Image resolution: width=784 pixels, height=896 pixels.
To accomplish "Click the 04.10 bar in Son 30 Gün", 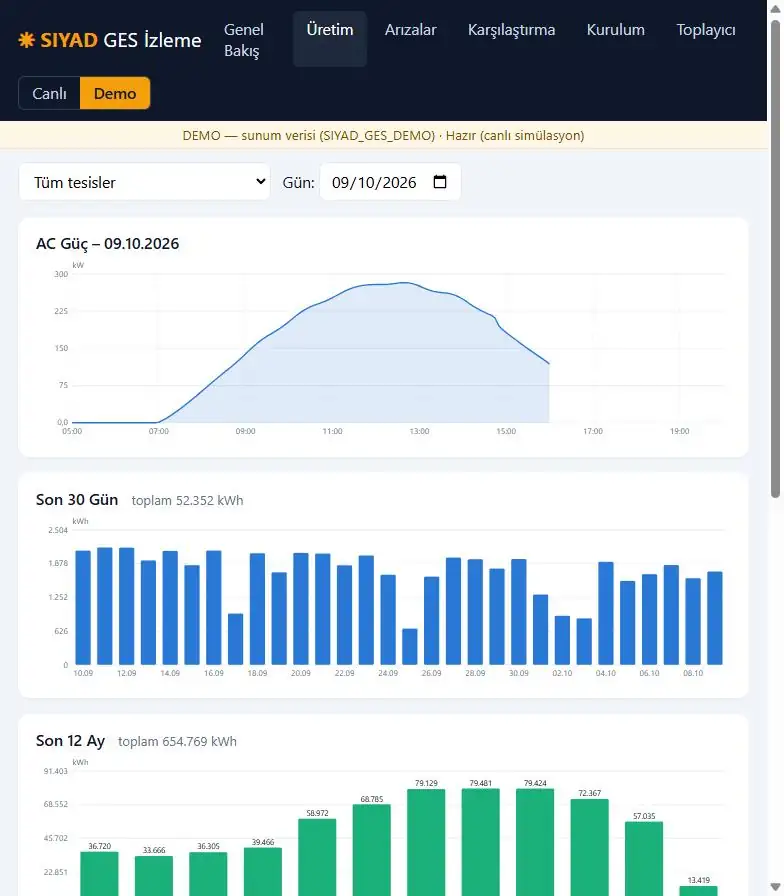I will coord(606,613).
